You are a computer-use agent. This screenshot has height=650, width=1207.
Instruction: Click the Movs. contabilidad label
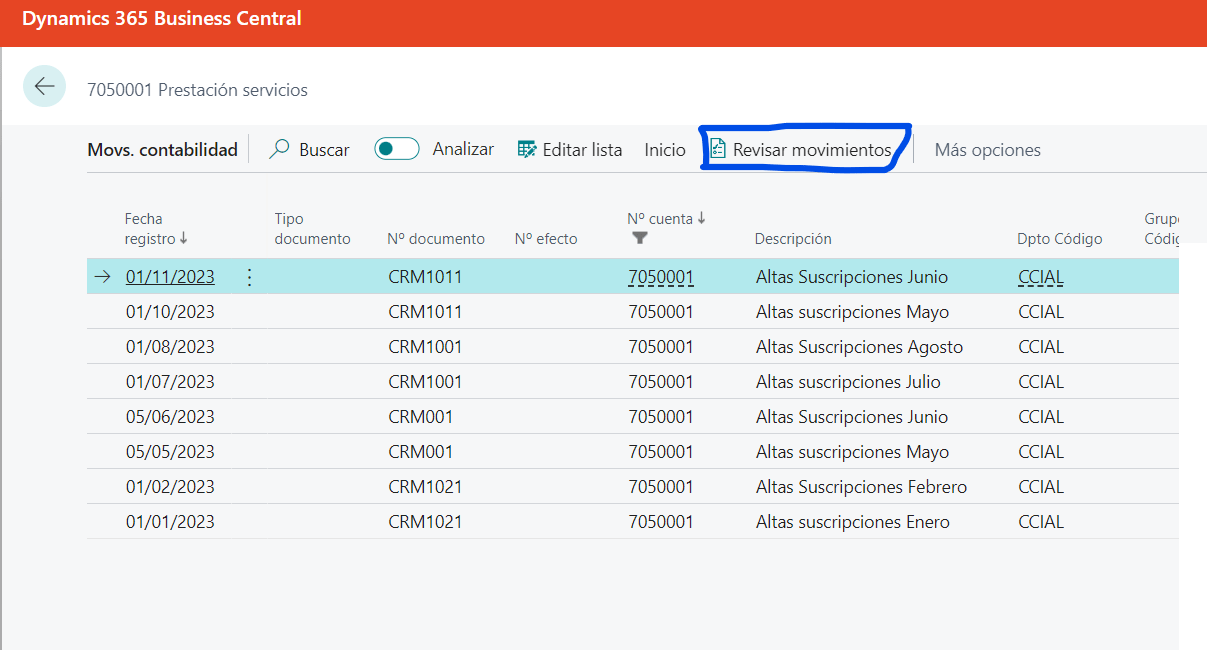point(162,150)
